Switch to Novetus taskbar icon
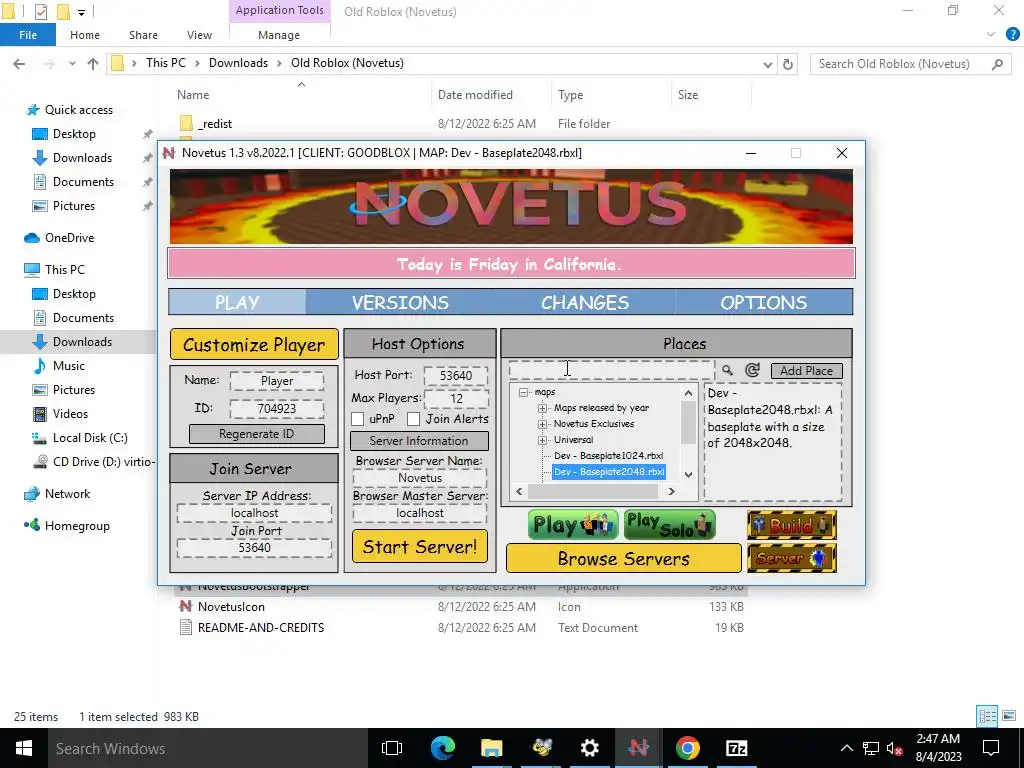1024x768 pixels. [x=639, y=748]
